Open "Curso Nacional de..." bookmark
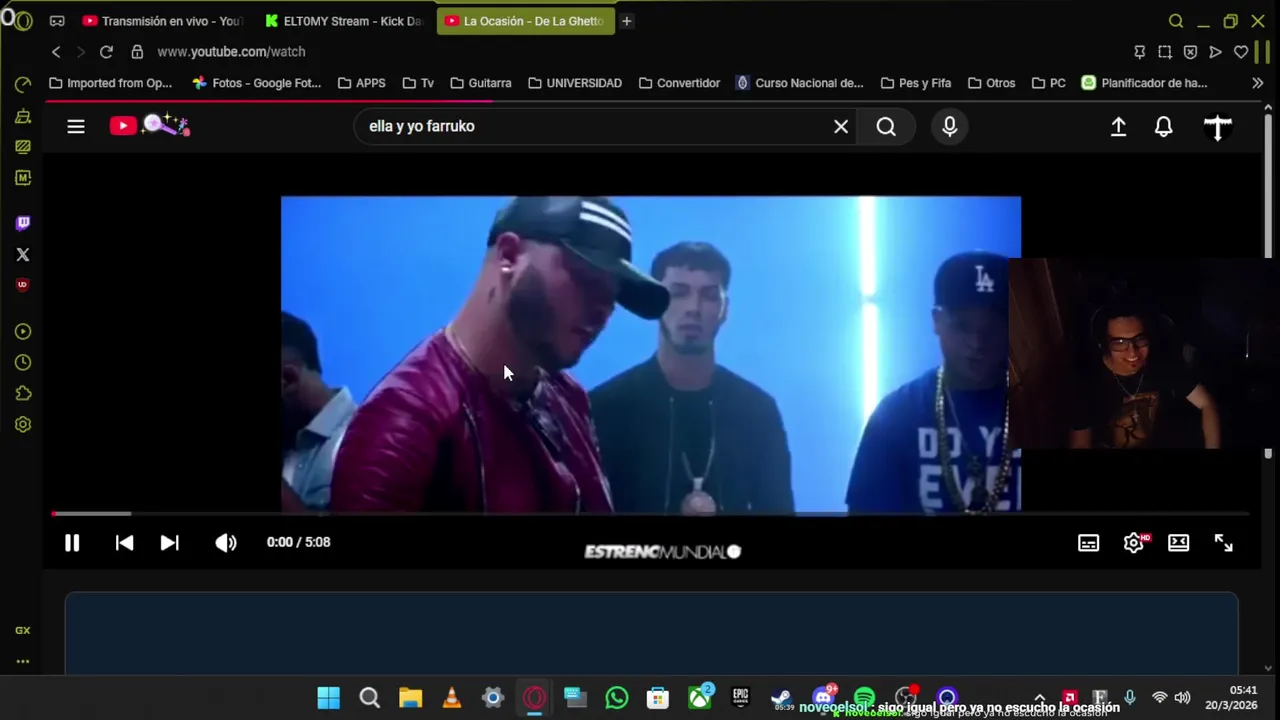 click(799, 83)
